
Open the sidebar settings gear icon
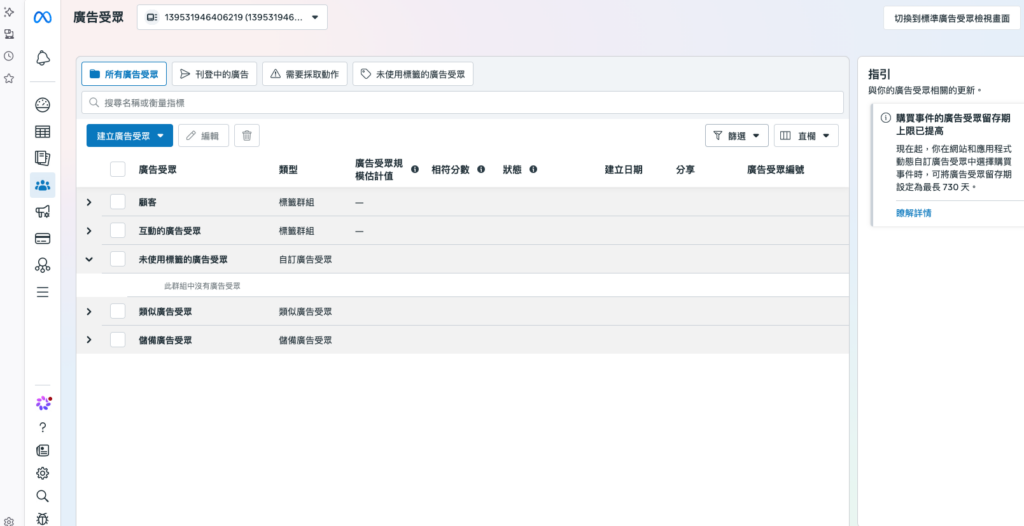(x=42, y=473)
